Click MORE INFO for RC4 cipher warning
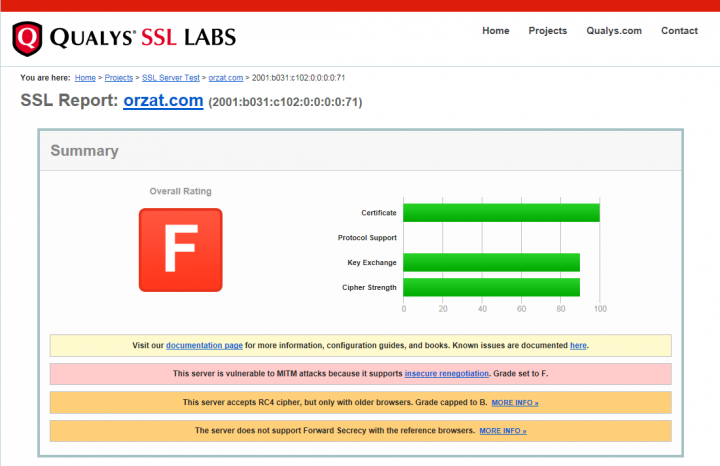Viewport: 720px width, 466px height. (515, 403)
